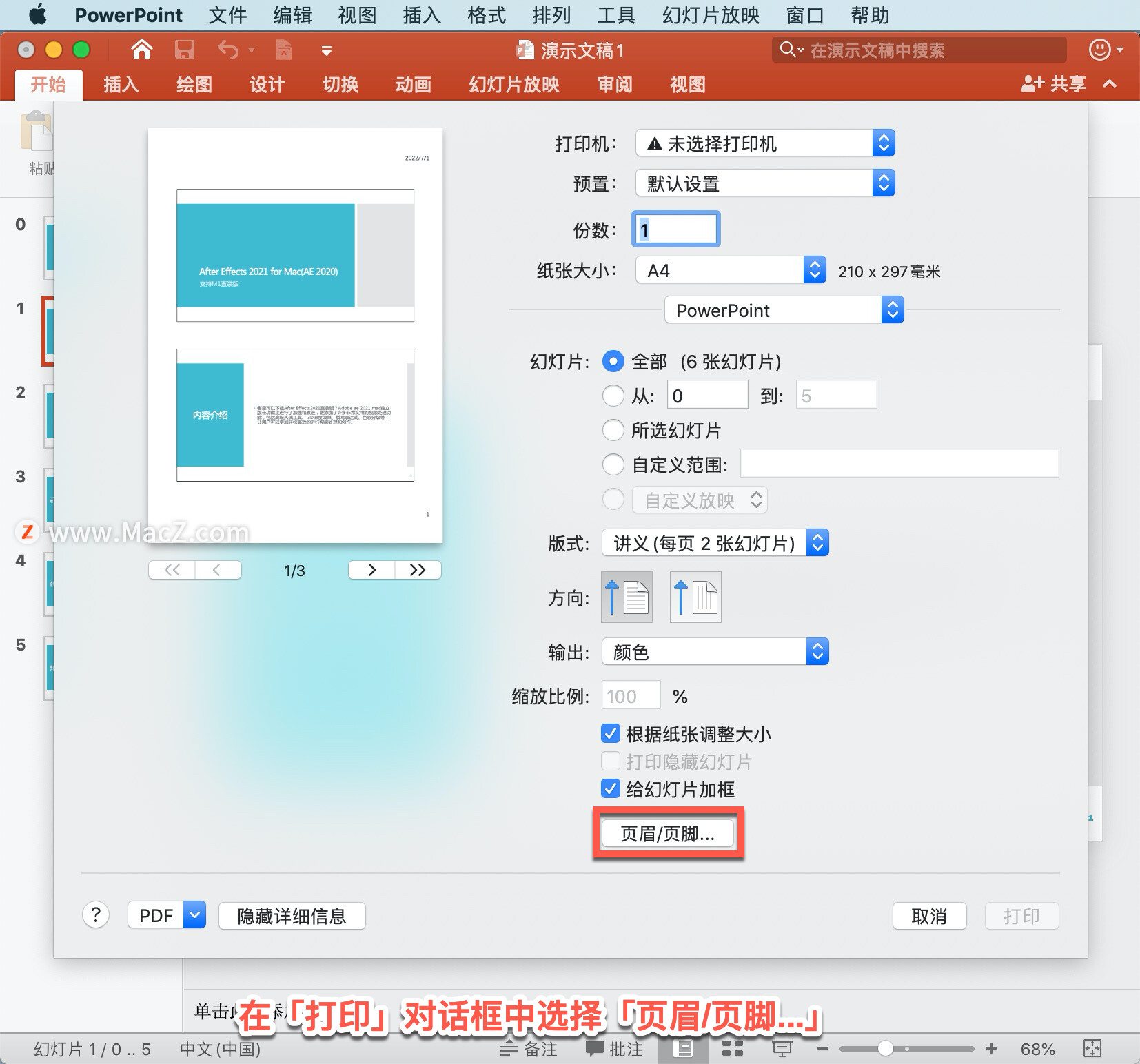Select the Custom Range radio button
This screenshot has height=1064, width=1140.
pyautogui.click(x=613, y=464)
